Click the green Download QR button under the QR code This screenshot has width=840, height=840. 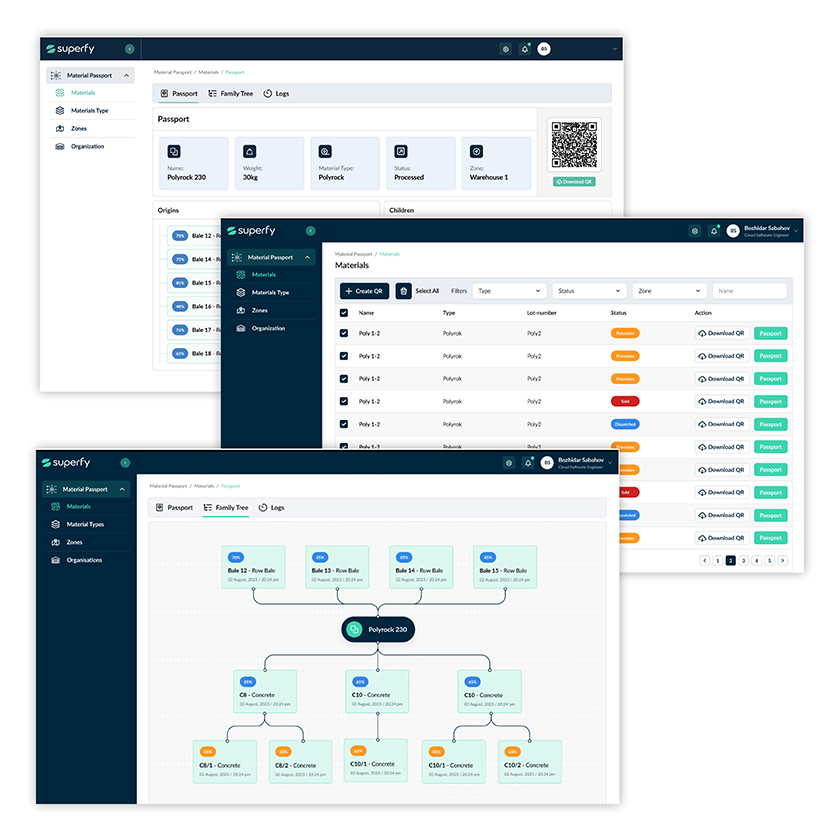tap(574, 182)
